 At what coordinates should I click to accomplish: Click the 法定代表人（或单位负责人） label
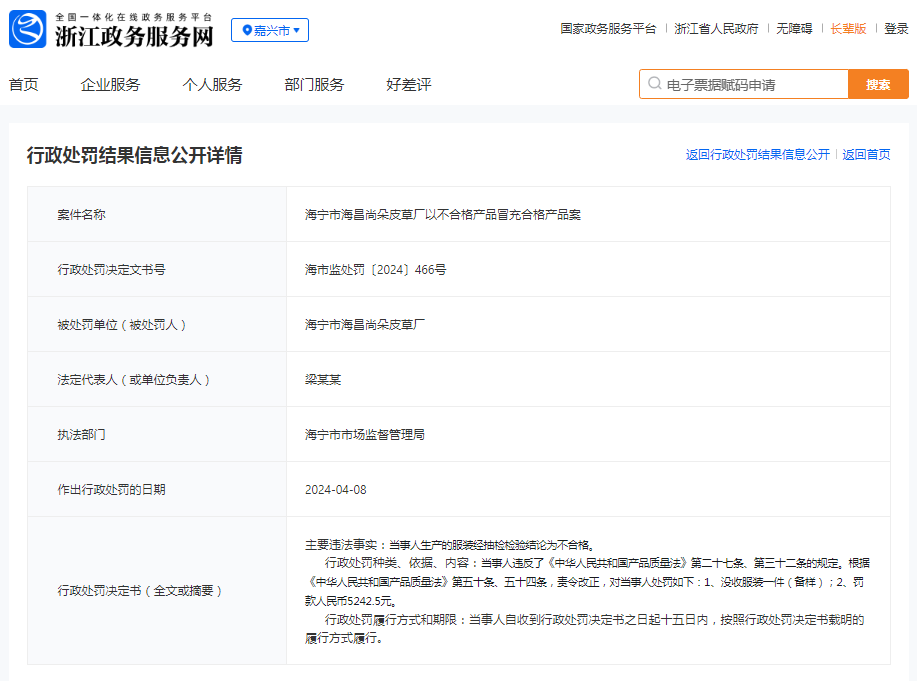[x=133, y=380]
